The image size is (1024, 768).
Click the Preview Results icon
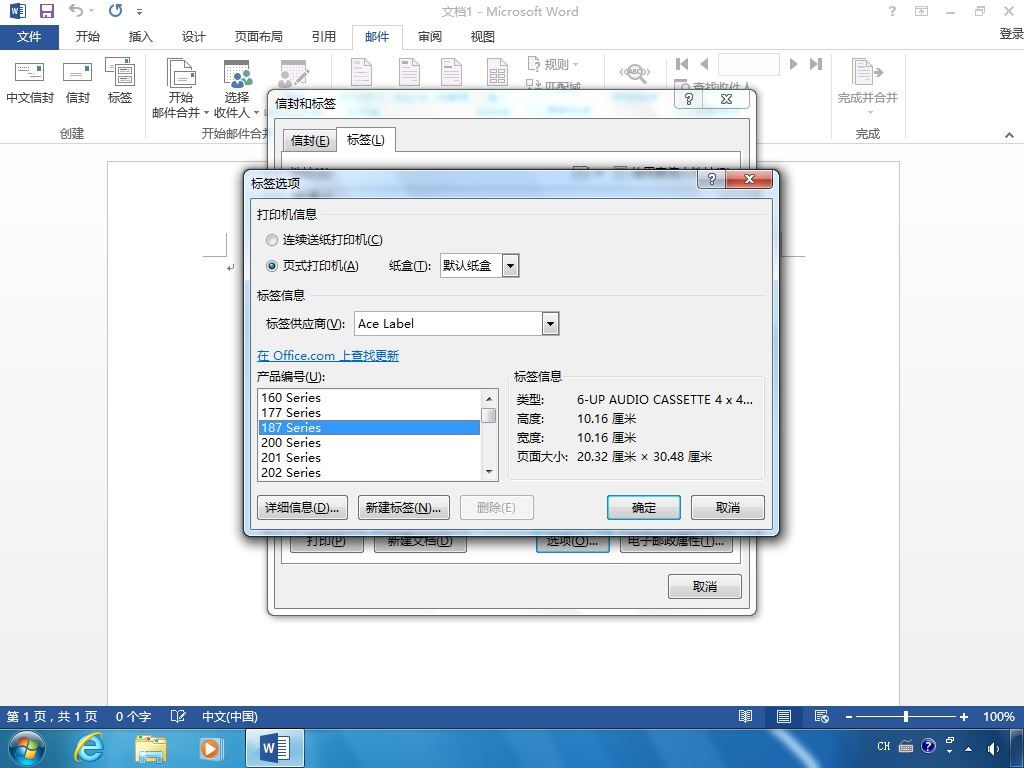[x=635, y=73]
